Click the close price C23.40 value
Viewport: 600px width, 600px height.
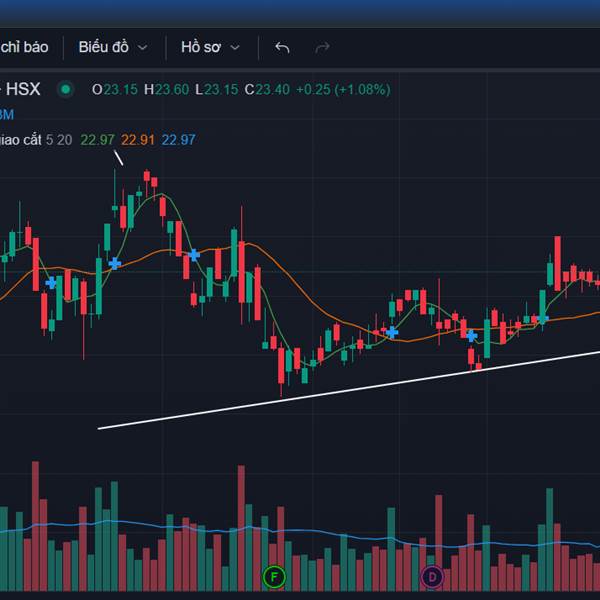pyautogui.click(x=267, y=90)
